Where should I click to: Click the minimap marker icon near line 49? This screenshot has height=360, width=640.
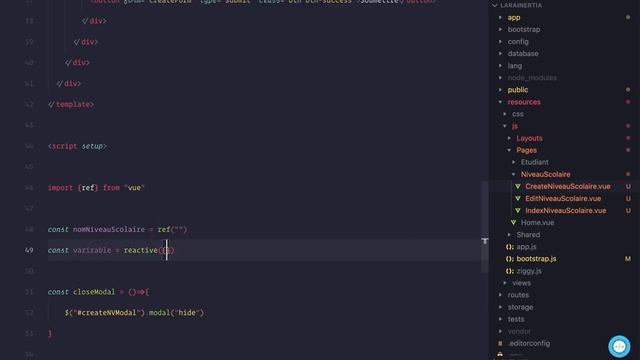484,241
